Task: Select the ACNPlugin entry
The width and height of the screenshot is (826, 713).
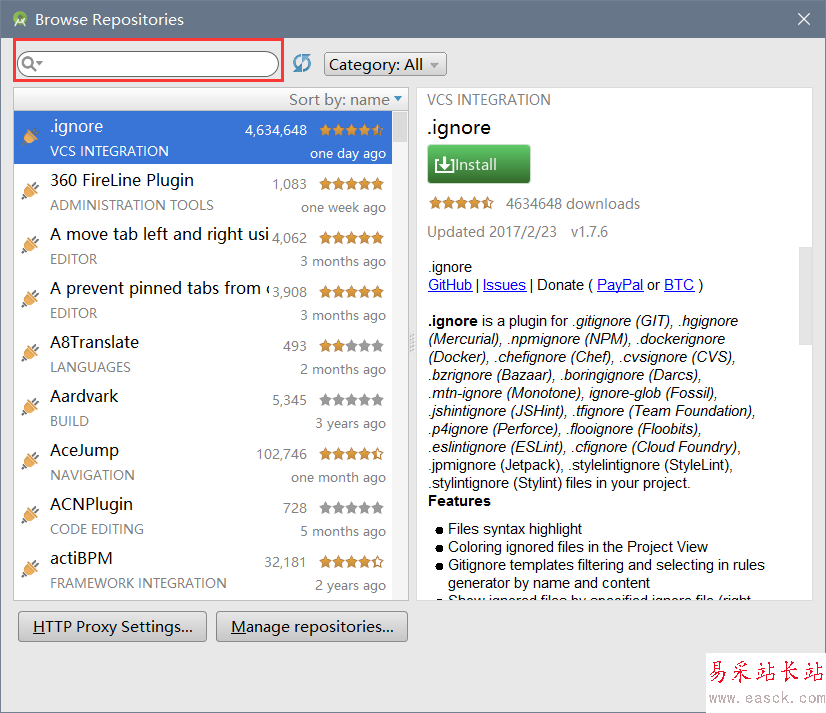Action: [x=203, y=515]
